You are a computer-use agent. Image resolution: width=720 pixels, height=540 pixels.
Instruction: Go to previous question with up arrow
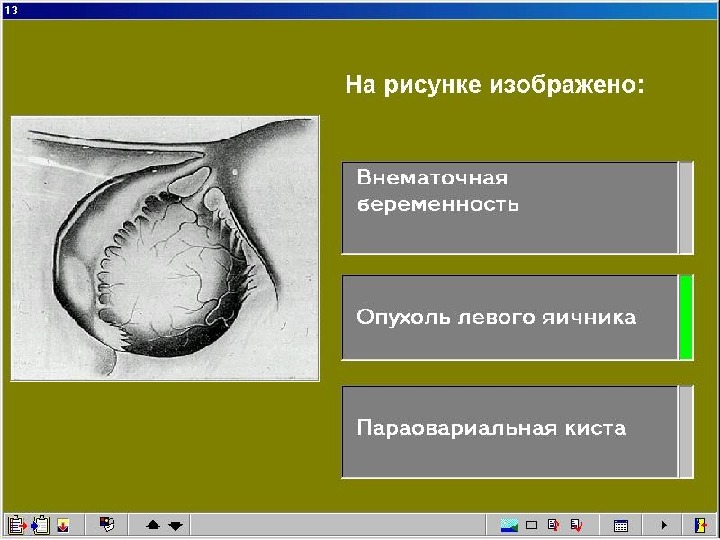pyautogui.click(x=152, y=525)
